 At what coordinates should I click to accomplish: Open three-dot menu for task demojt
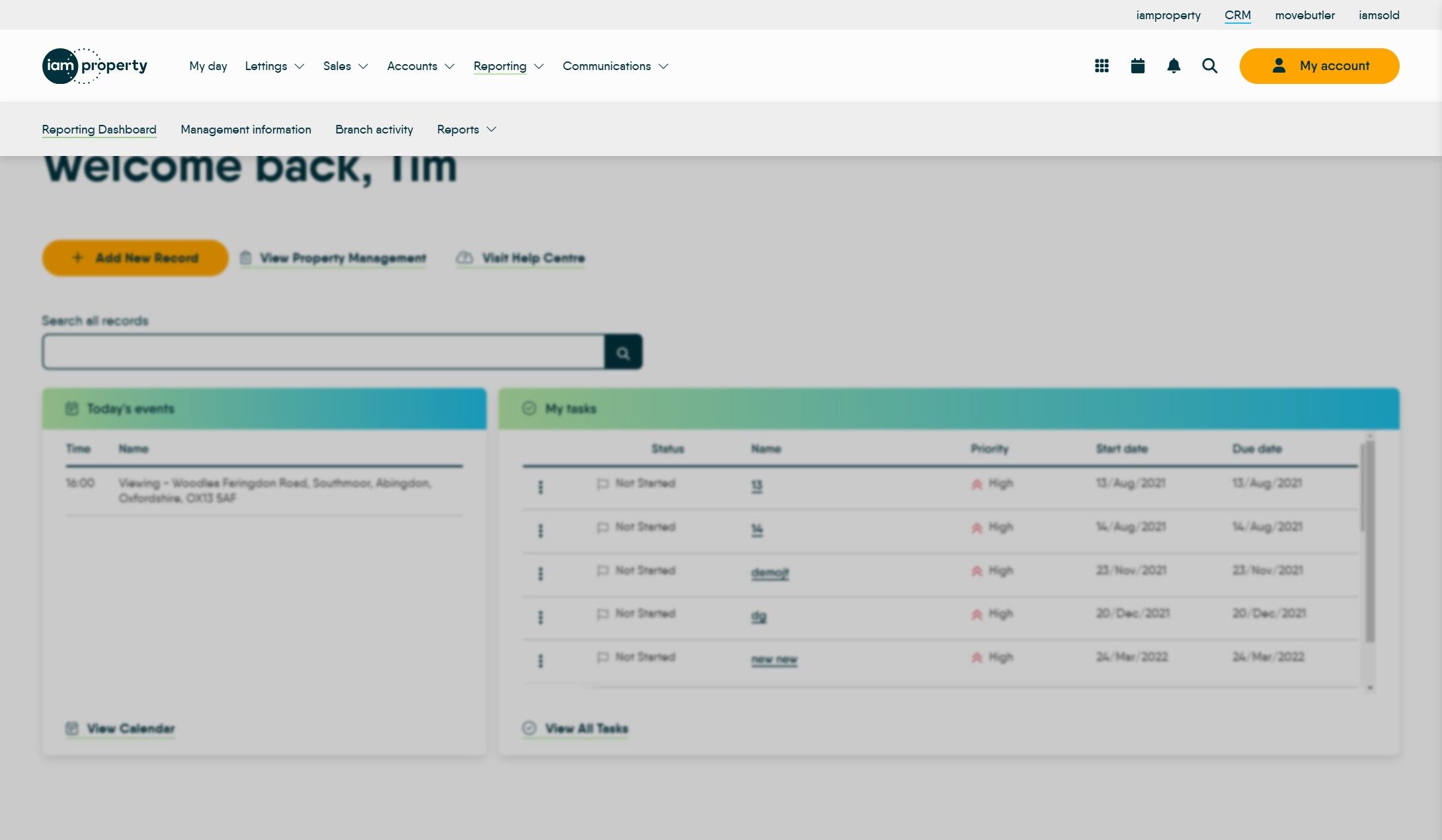(x=541, y=574)
